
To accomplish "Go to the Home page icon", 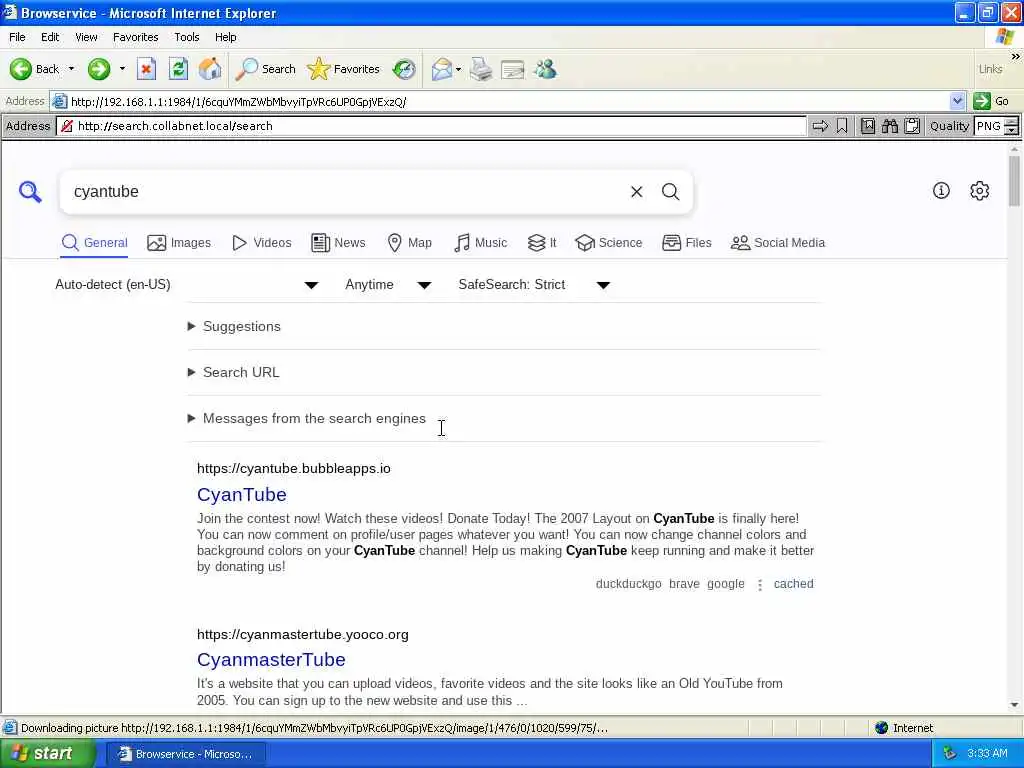I will [x=210, y=69].
